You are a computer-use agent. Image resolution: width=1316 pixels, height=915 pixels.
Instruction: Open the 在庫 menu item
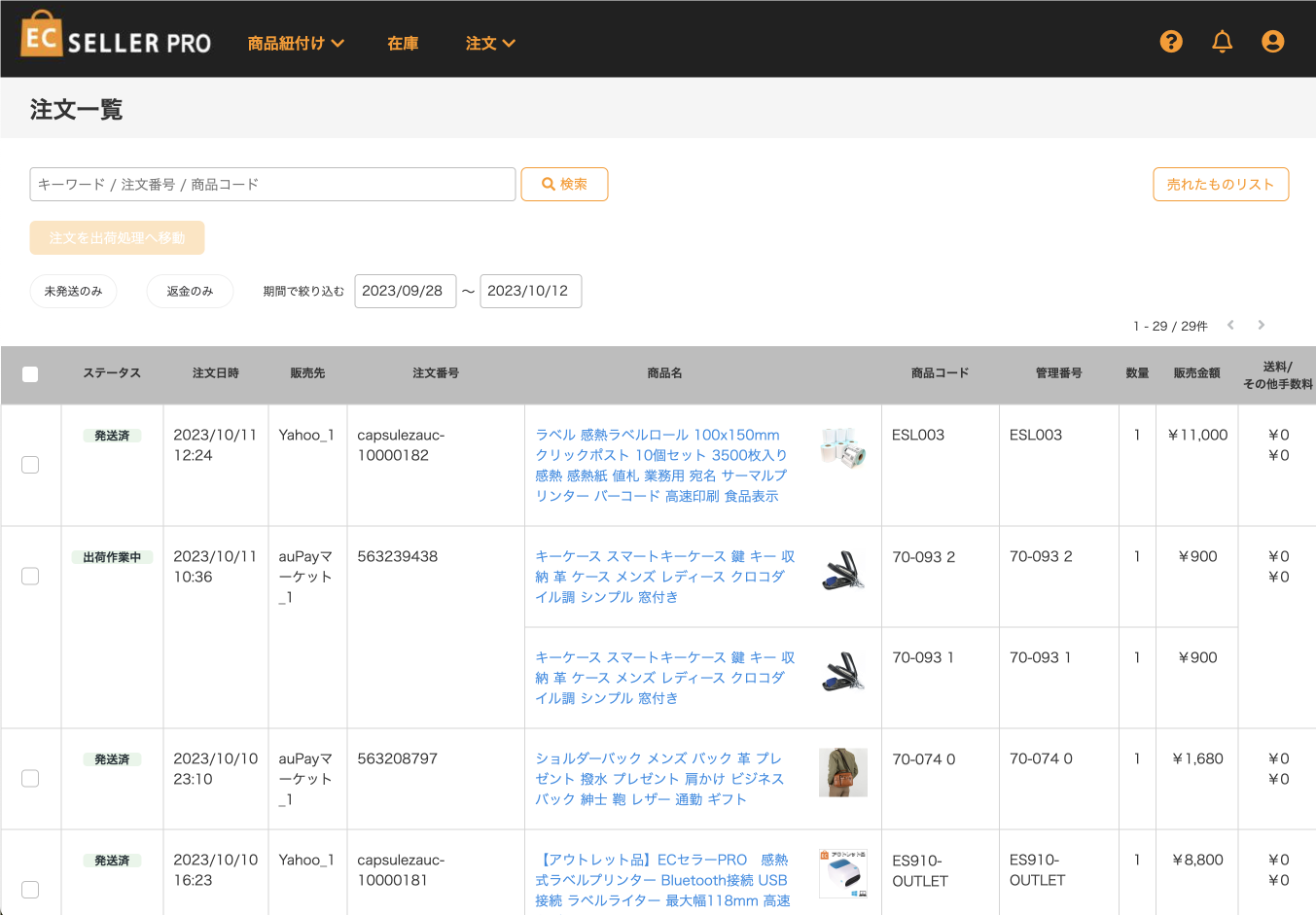[403, 43]
